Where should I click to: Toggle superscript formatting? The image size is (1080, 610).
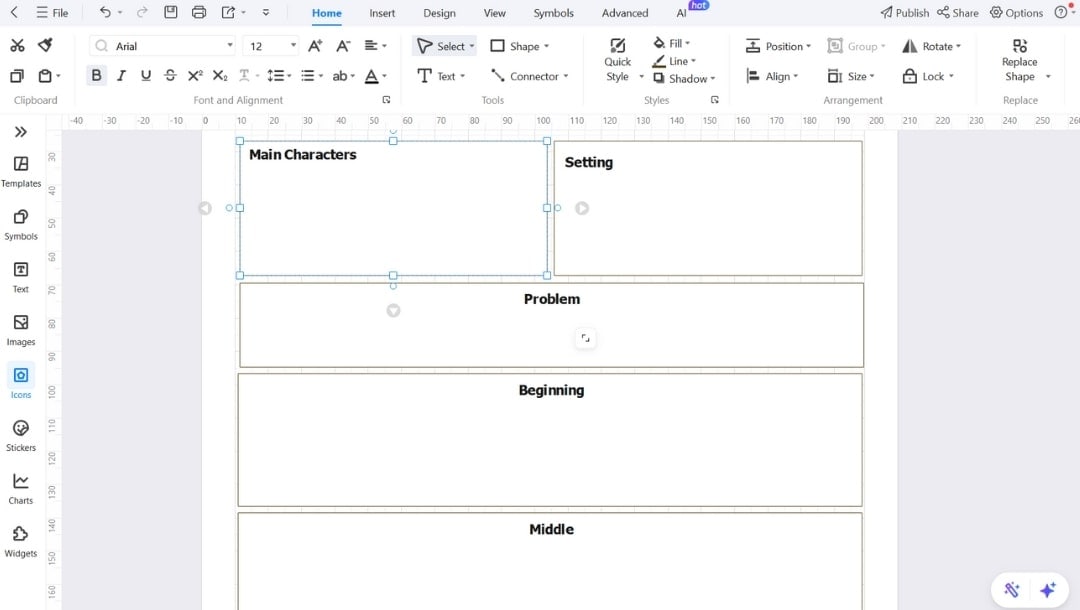click(195, 75)
